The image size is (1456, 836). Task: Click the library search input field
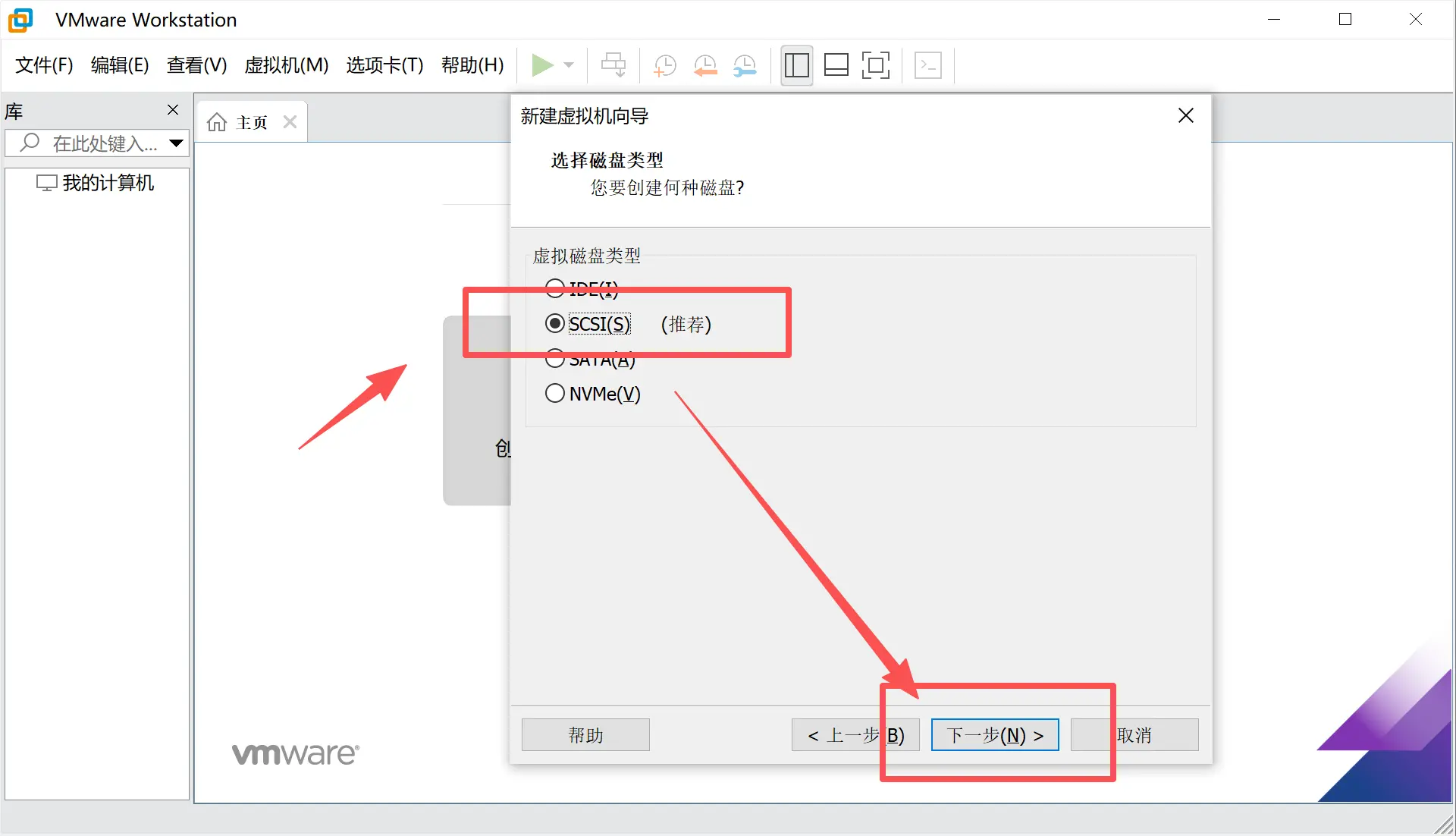(97, 143)
